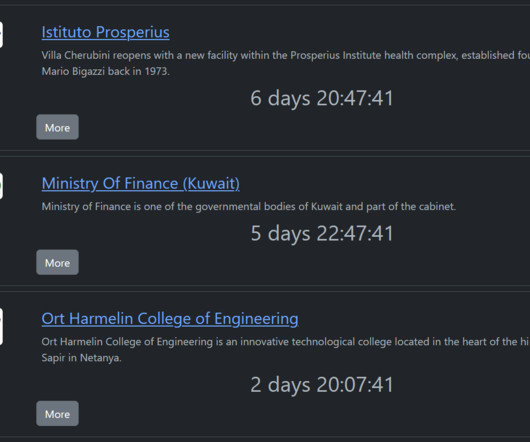Click the logo thumbnail beside Ministry Of Finance
This screenshot has height=442, width=530.
[1, 186]
